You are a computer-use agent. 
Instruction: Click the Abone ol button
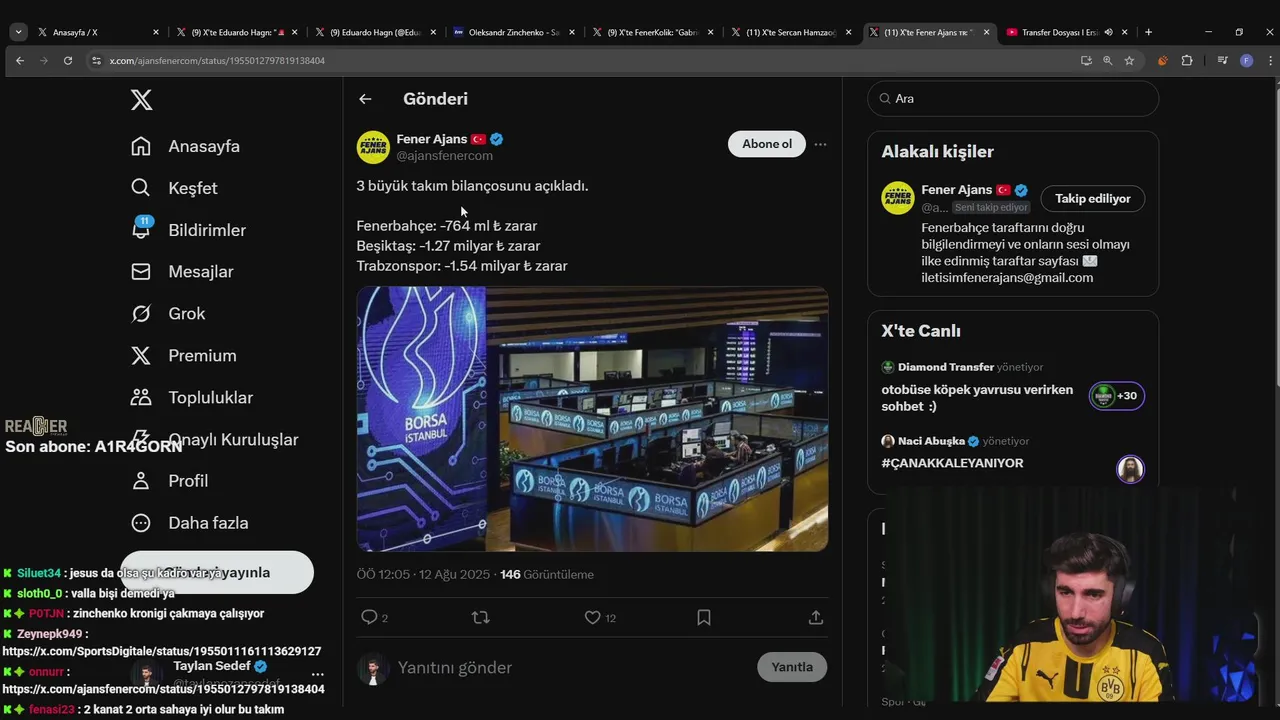pyautogui.click(x=767, y=144)
